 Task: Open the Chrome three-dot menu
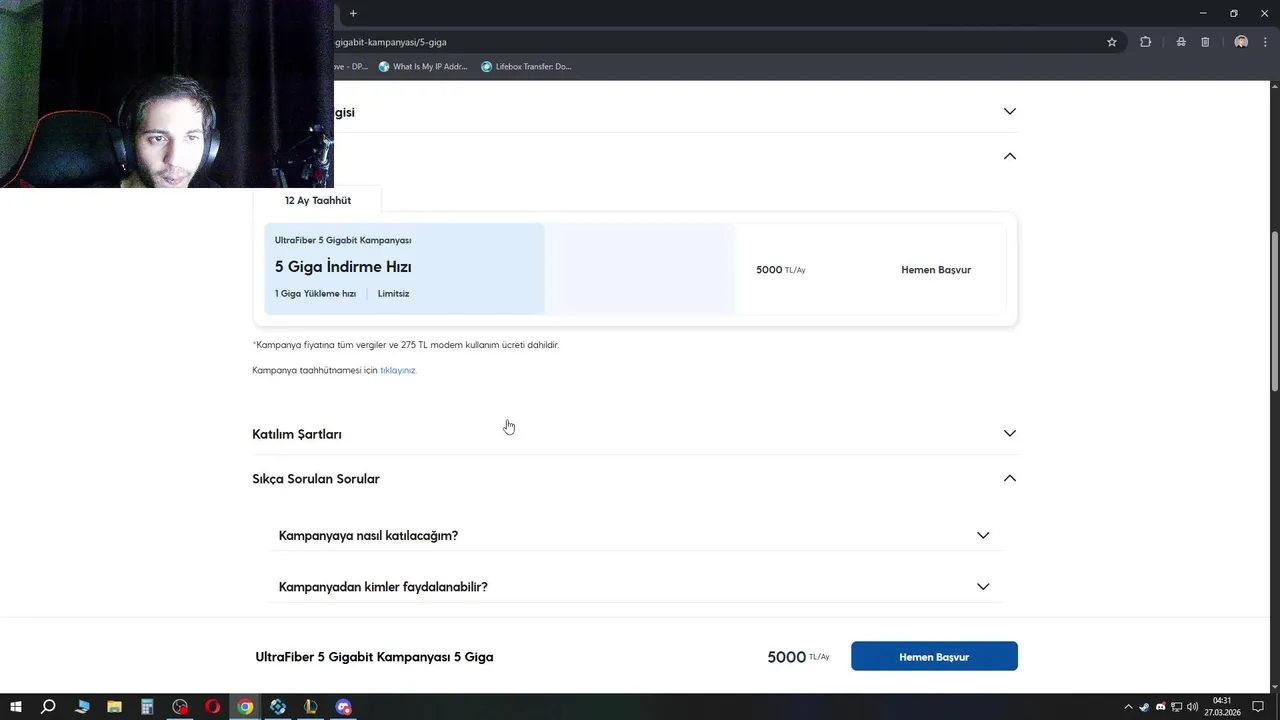click(x=1265, y=42)
